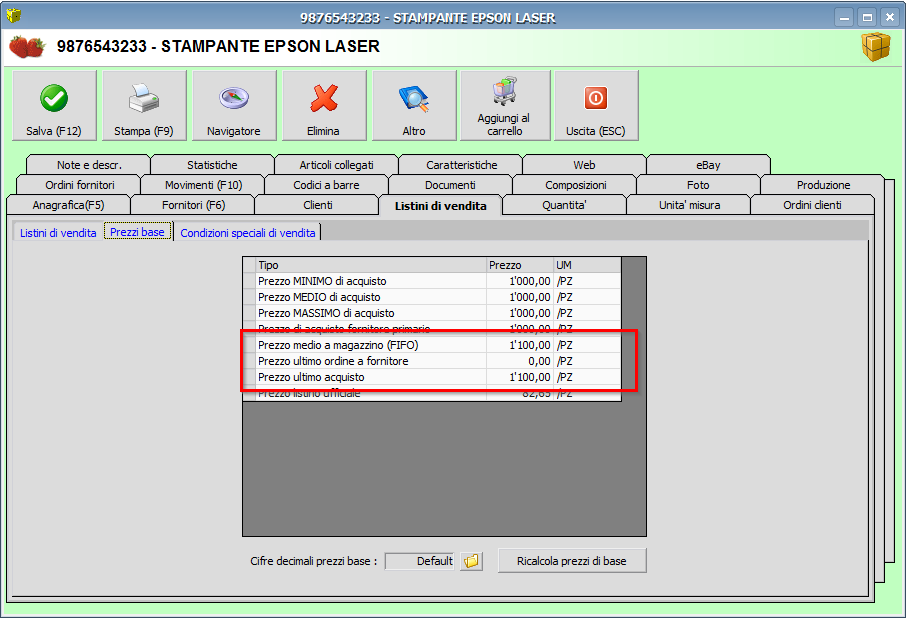Switch to Unita' misura tab
This screenshot has height=618, width=906.
(x=689, y=205)
